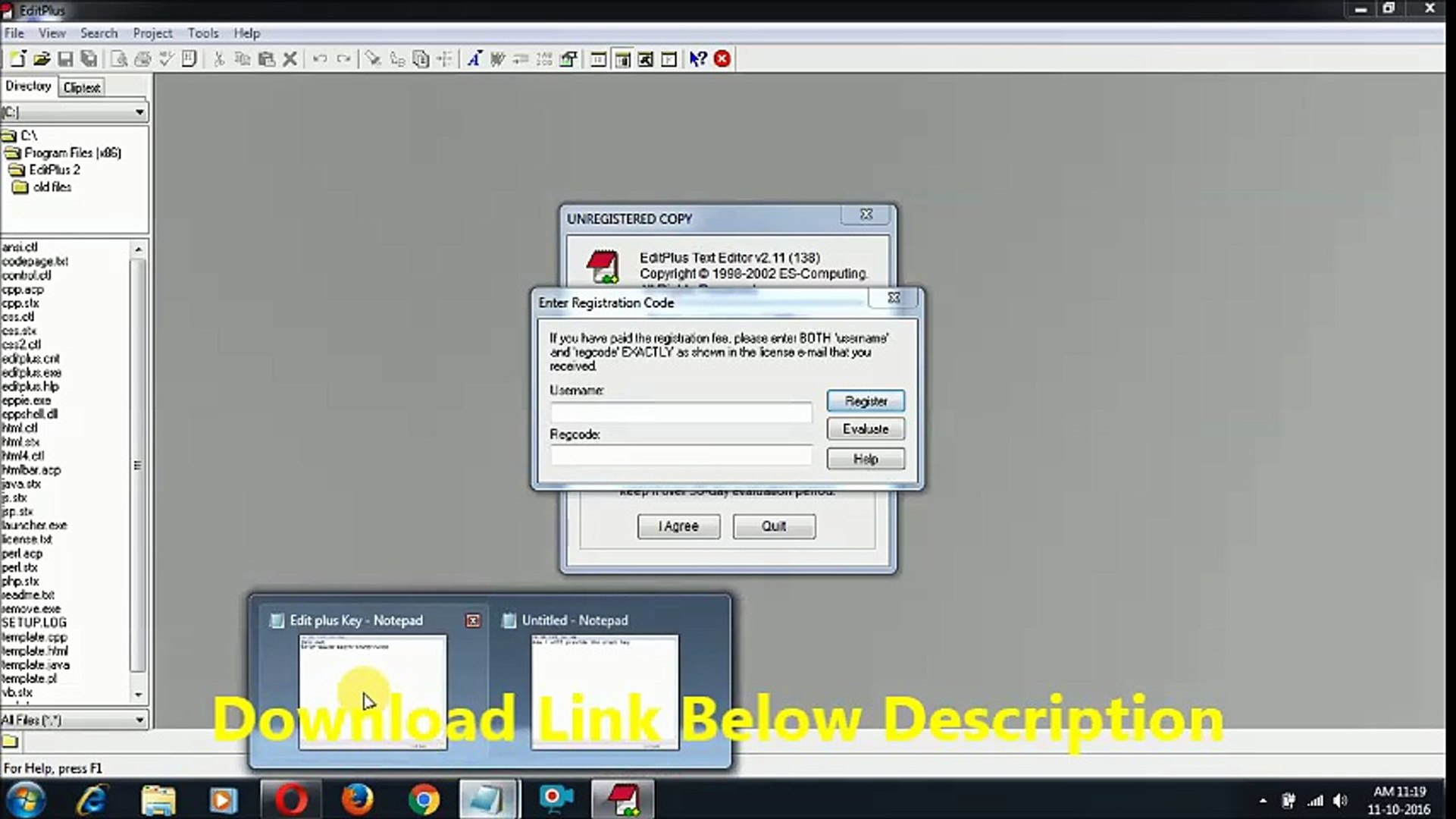Click the Copy icon in toolbar

click(243, 59)
